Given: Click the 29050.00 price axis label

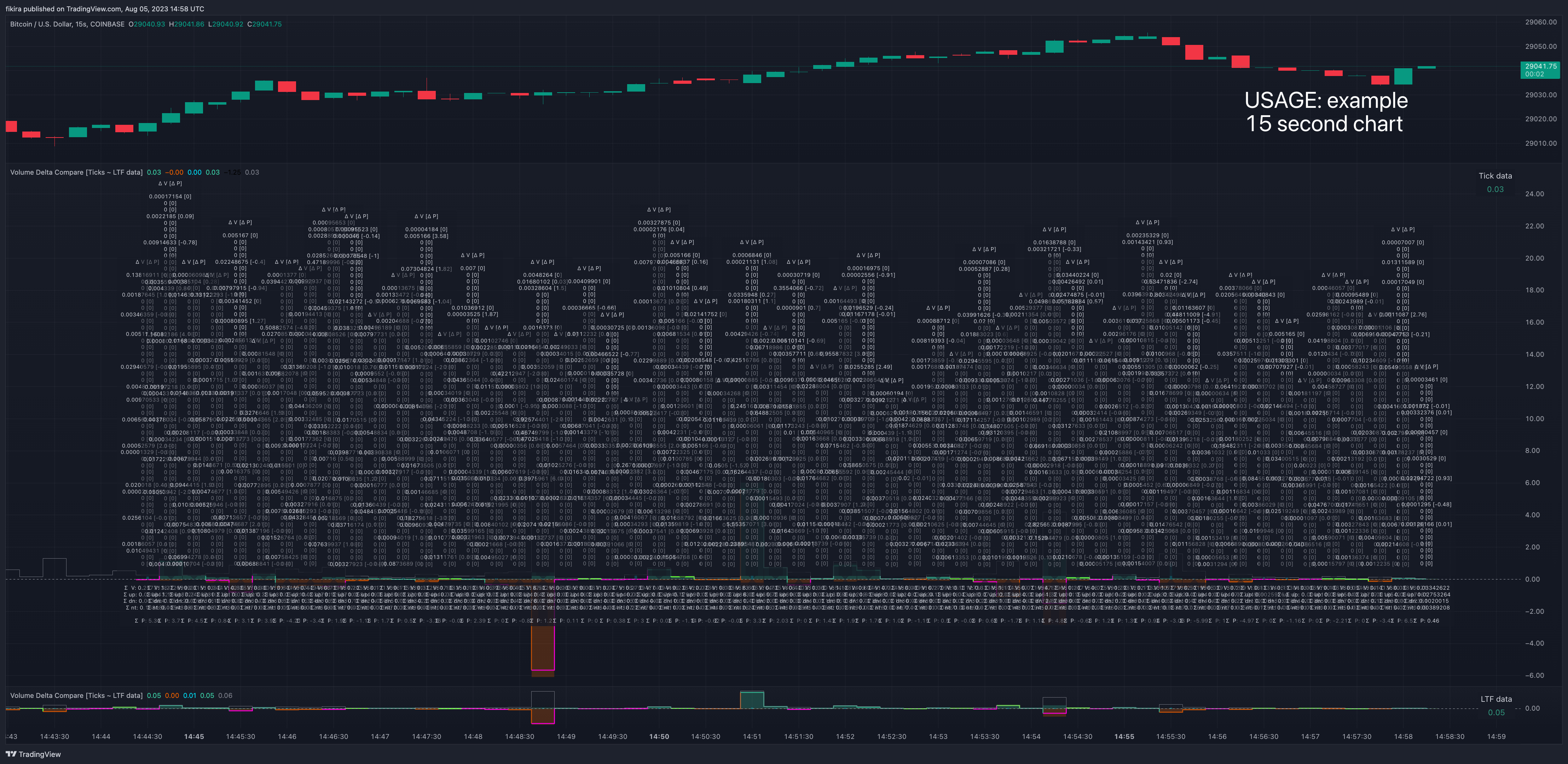Looking at the screenshot, I should (x=1540, y=46).
